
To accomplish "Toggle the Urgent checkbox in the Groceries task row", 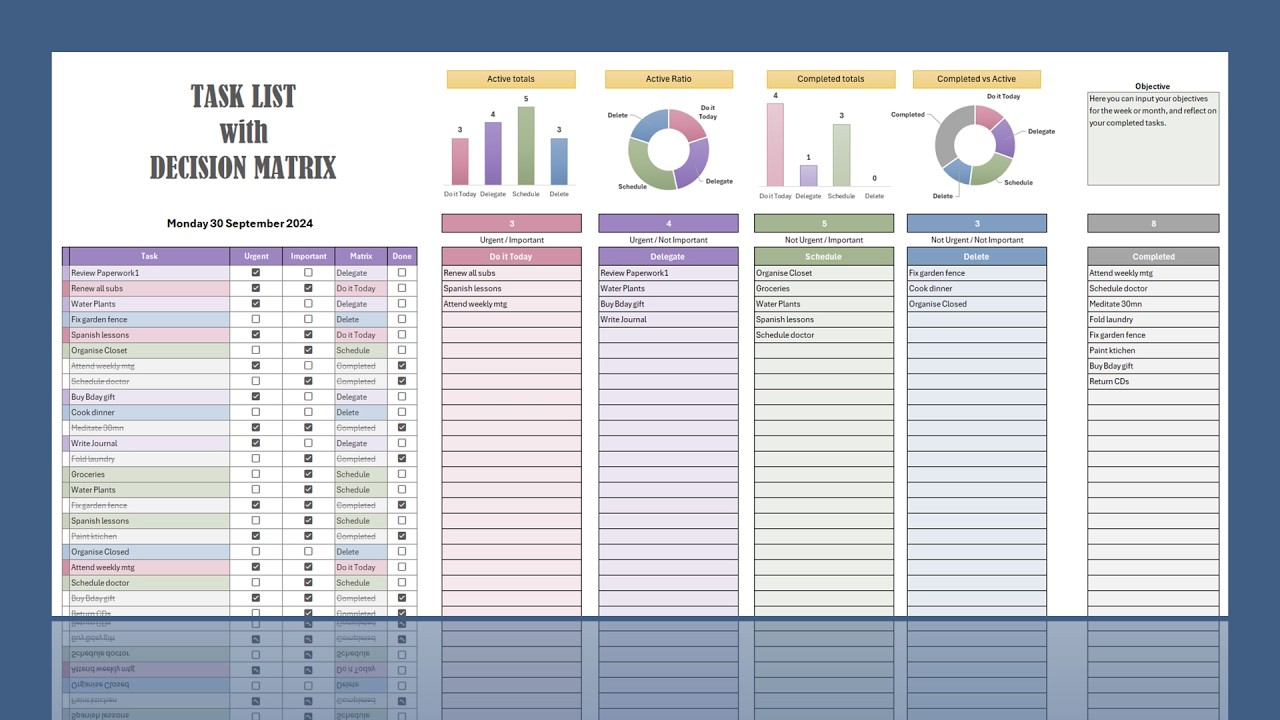I will coord(256,474).
